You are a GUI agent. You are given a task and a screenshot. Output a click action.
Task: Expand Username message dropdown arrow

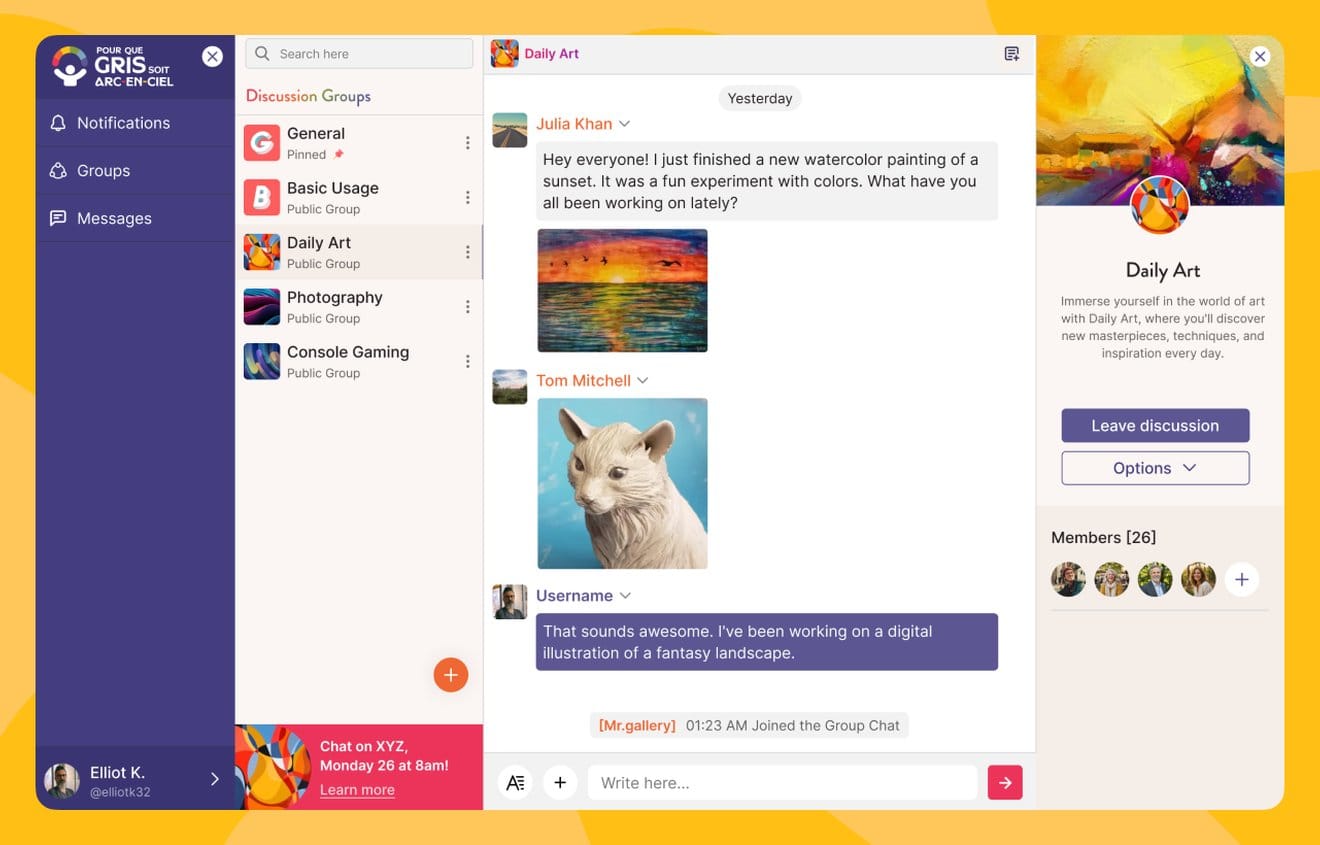625,596
